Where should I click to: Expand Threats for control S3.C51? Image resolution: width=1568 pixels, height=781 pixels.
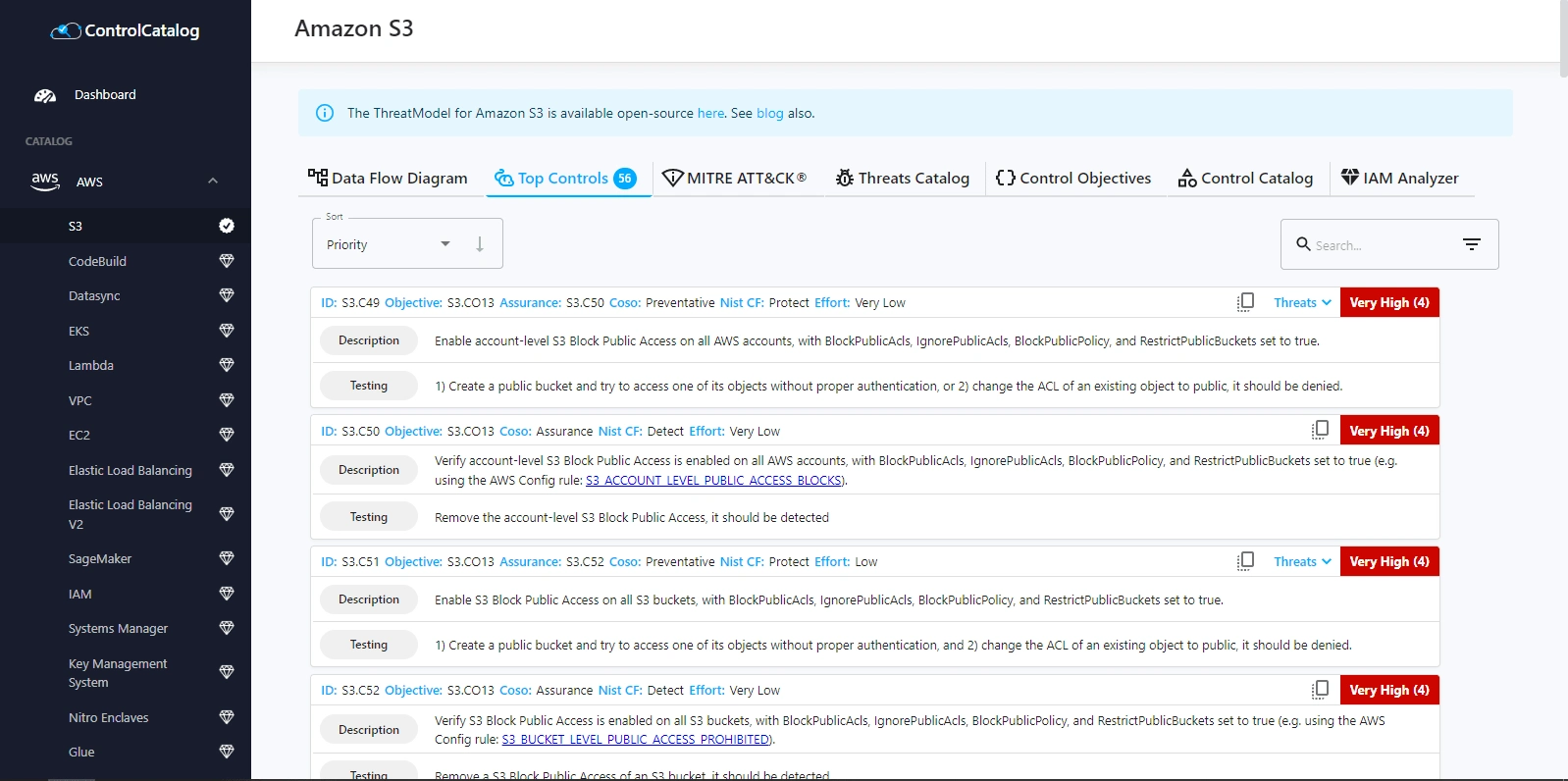(x=1302, y=561)
